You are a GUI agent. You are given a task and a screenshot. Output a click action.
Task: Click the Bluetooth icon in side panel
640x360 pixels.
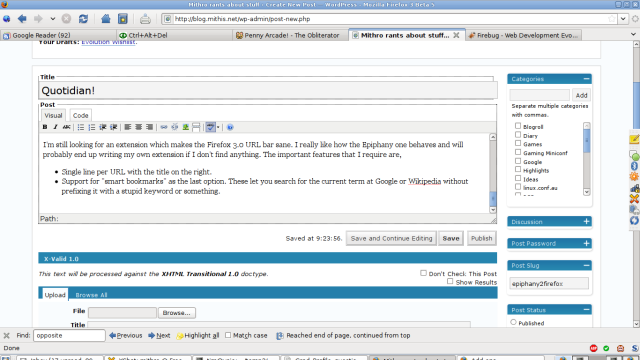[634, 166]
